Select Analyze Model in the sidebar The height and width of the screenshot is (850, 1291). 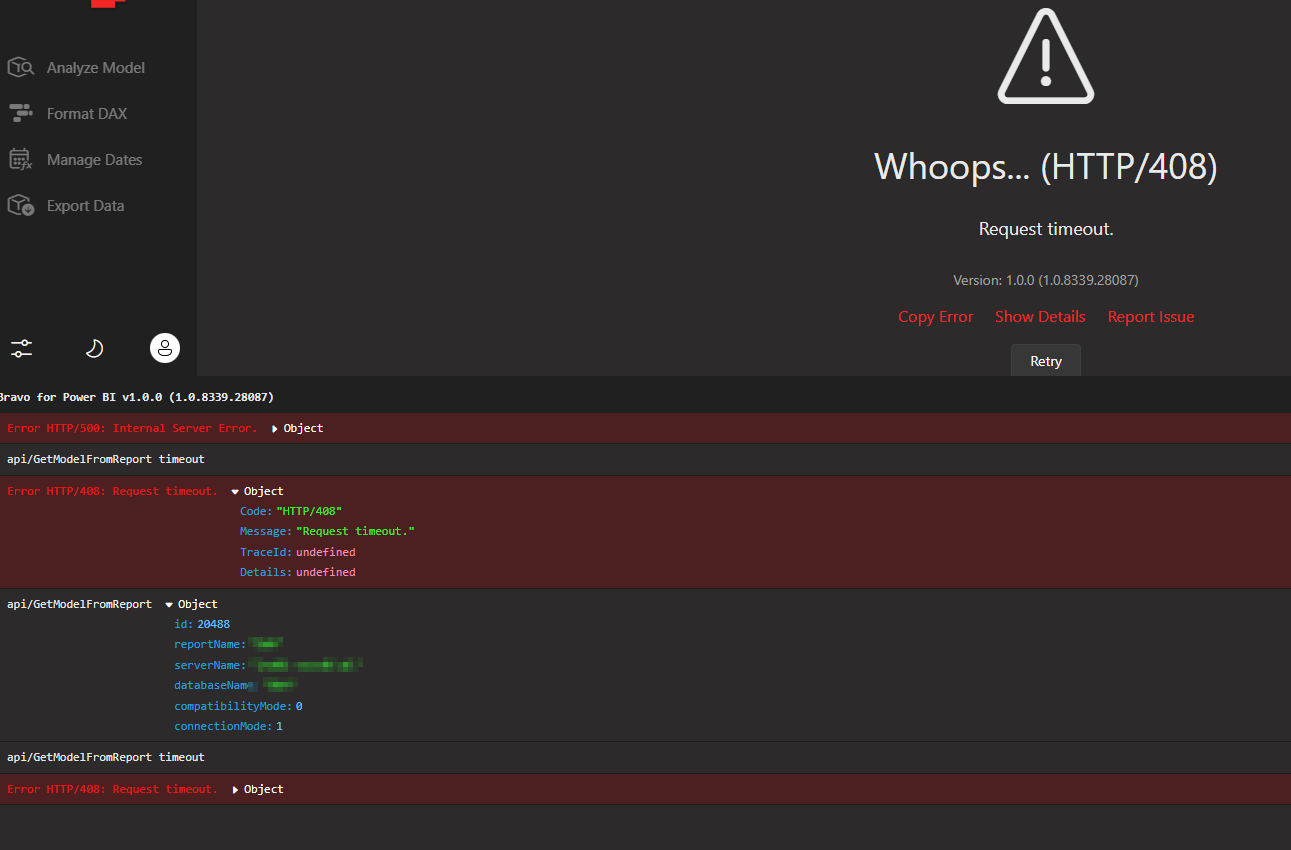(96, 67)
